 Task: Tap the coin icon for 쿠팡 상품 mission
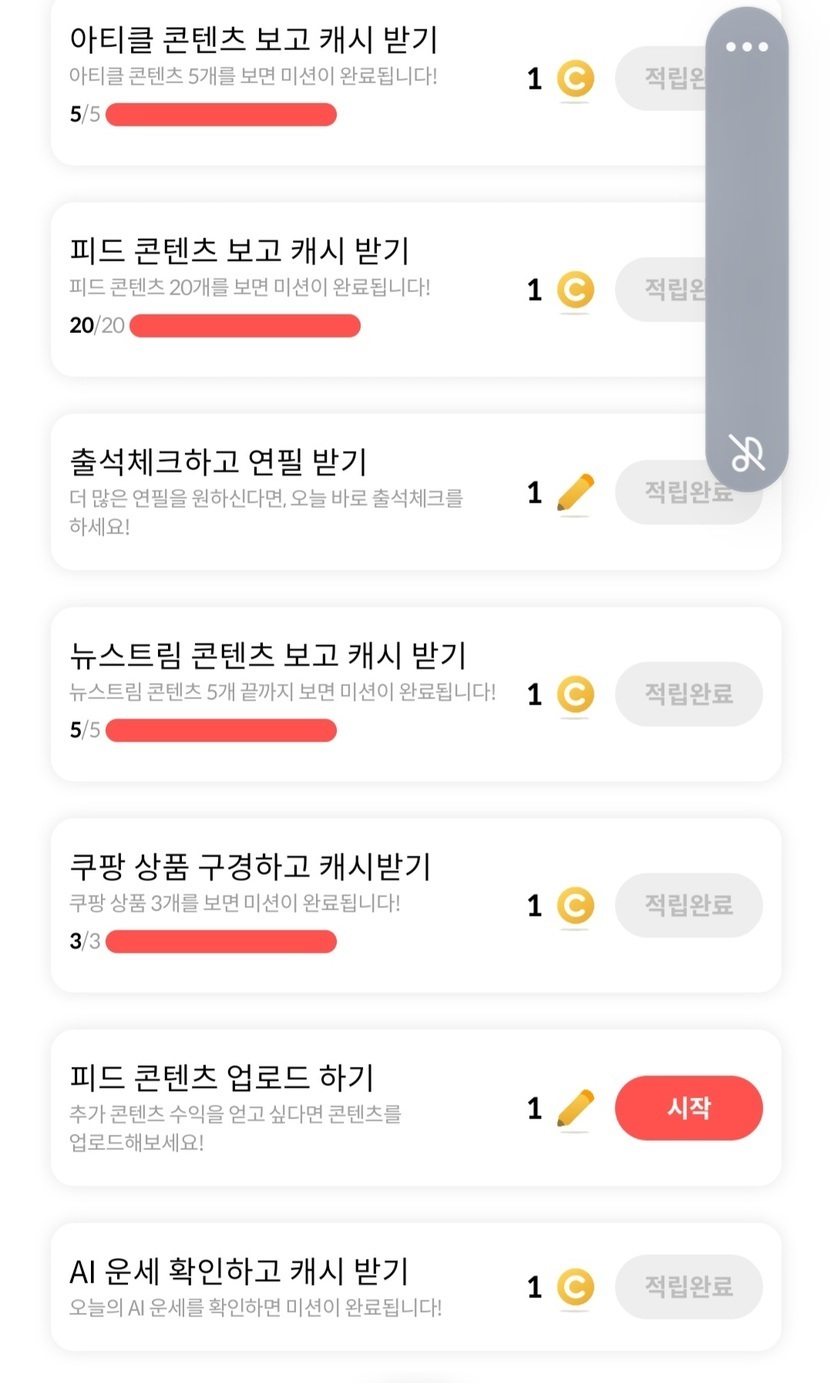[x=575, y=906]
